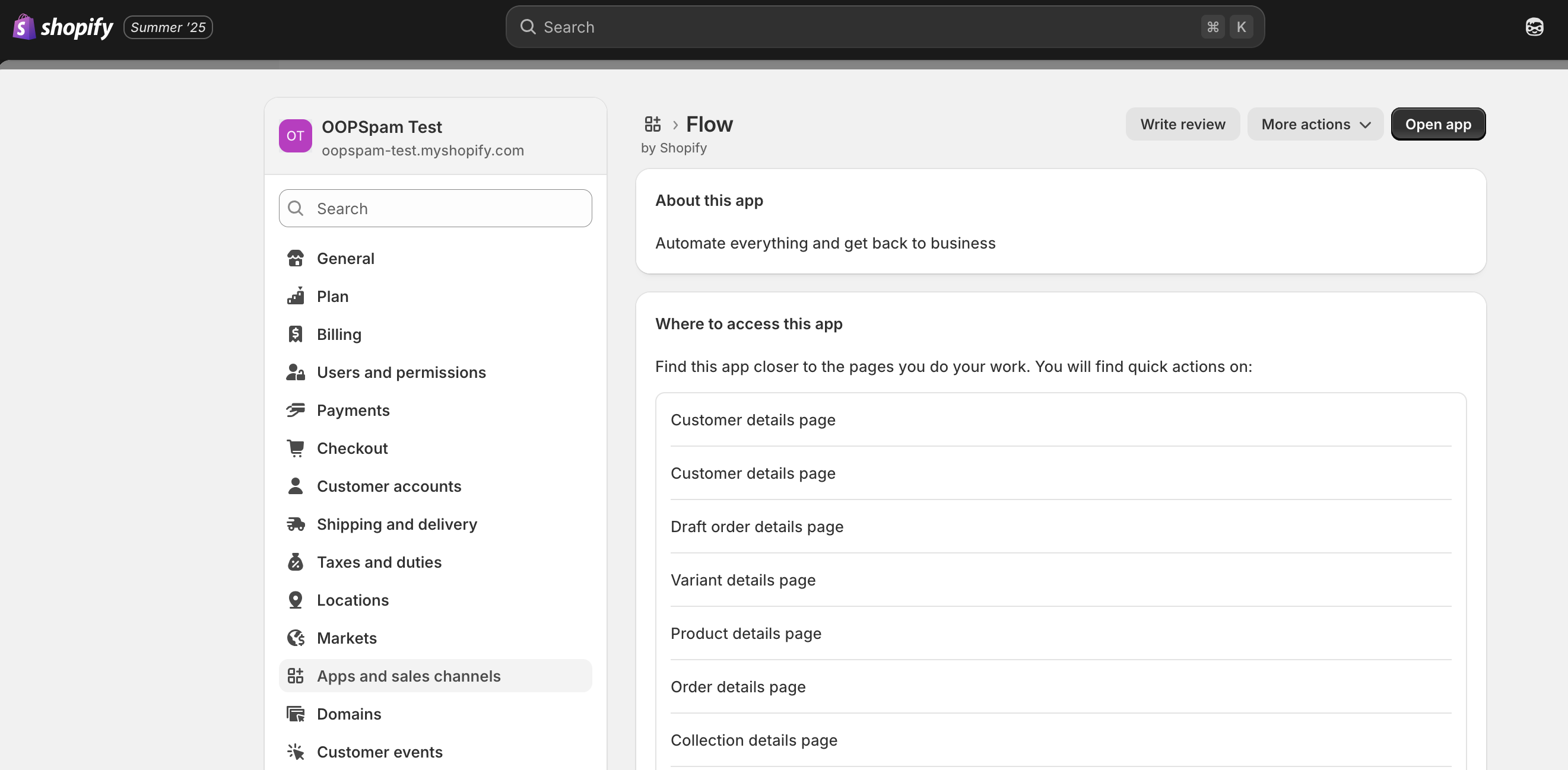Select Apps and sales channels
The image size is (1568, 770).
tap(435, 676)
